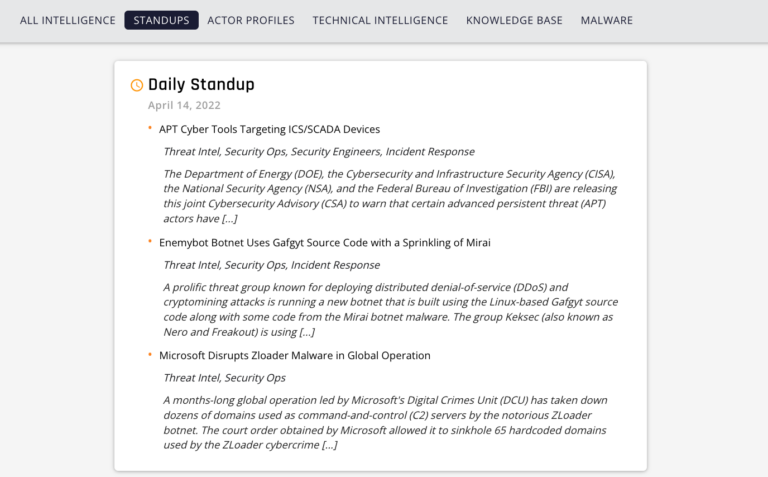Screen dimensions: 768x477
Task: Go to the Technical Intelligence tab
Action: coord(380,21)
